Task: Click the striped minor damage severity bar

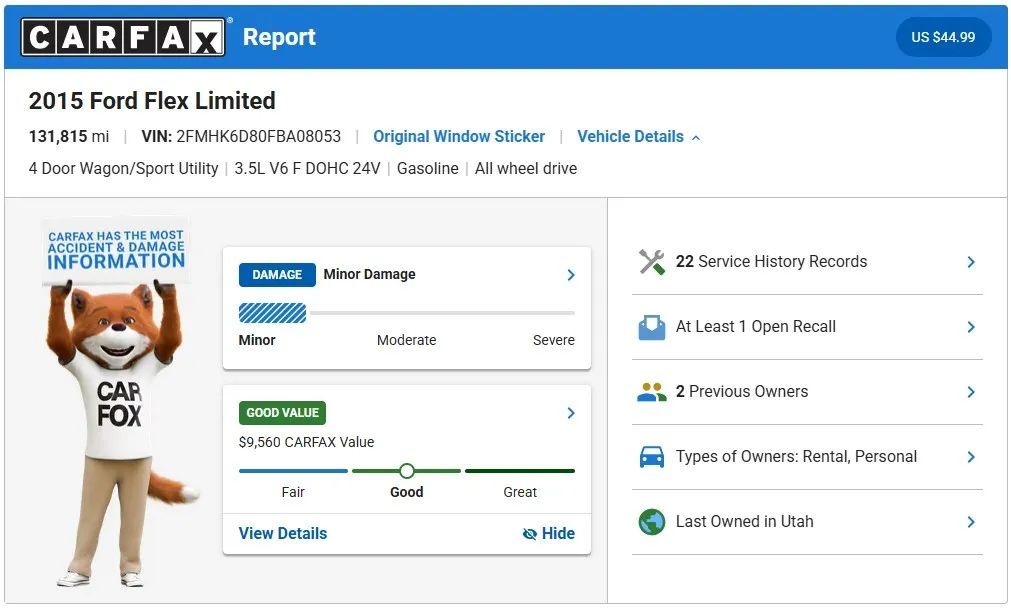Action: point(273,313)
